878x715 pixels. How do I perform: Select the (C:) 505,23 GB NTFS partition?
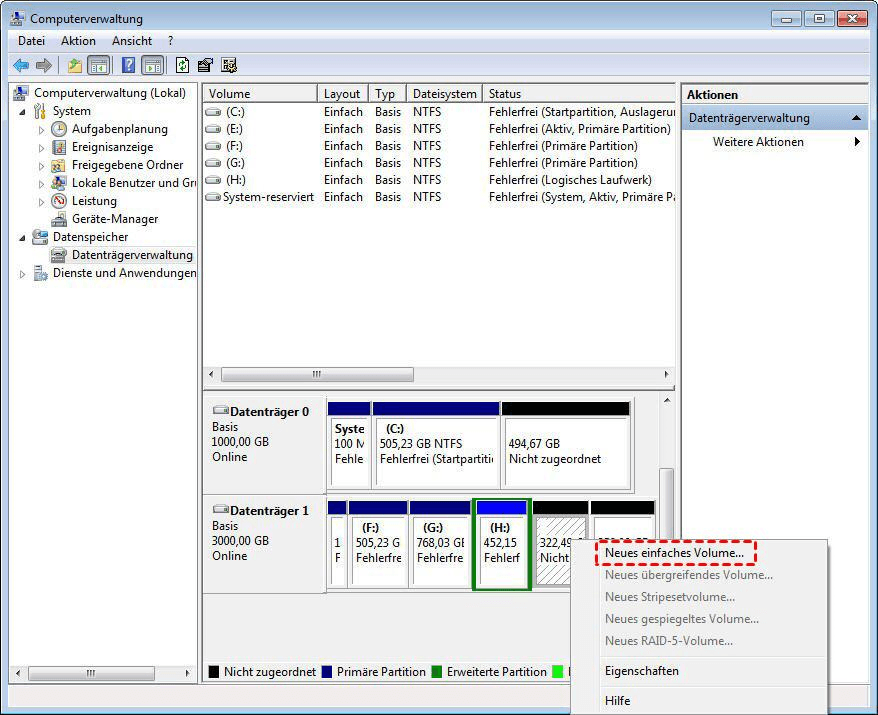[436, 444]
